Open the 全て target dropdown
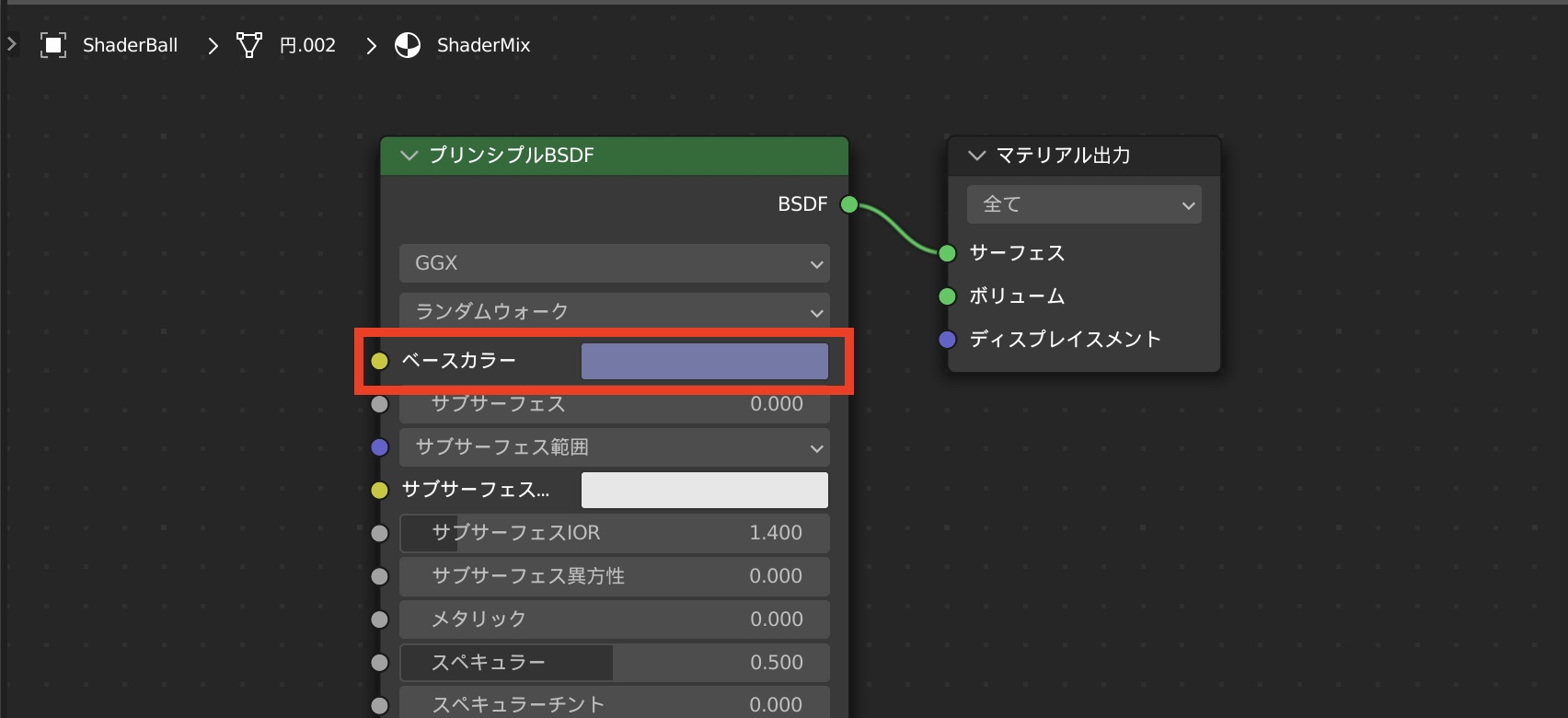The width and height of the screenshot is (1568, 718). [x=1083, y=204]
